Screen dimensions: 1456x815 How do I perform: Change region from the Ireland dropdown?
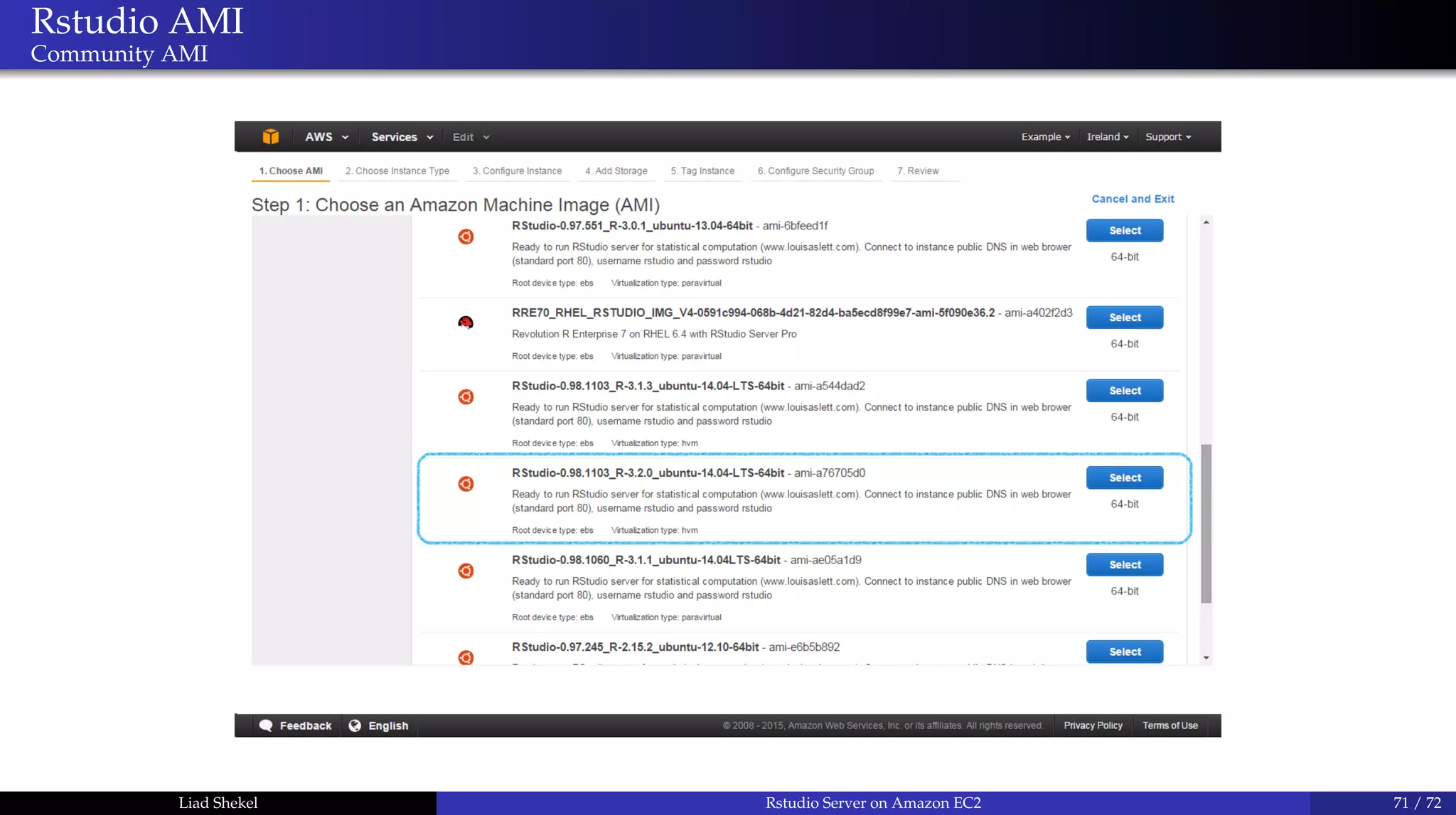coord(1108,136)
